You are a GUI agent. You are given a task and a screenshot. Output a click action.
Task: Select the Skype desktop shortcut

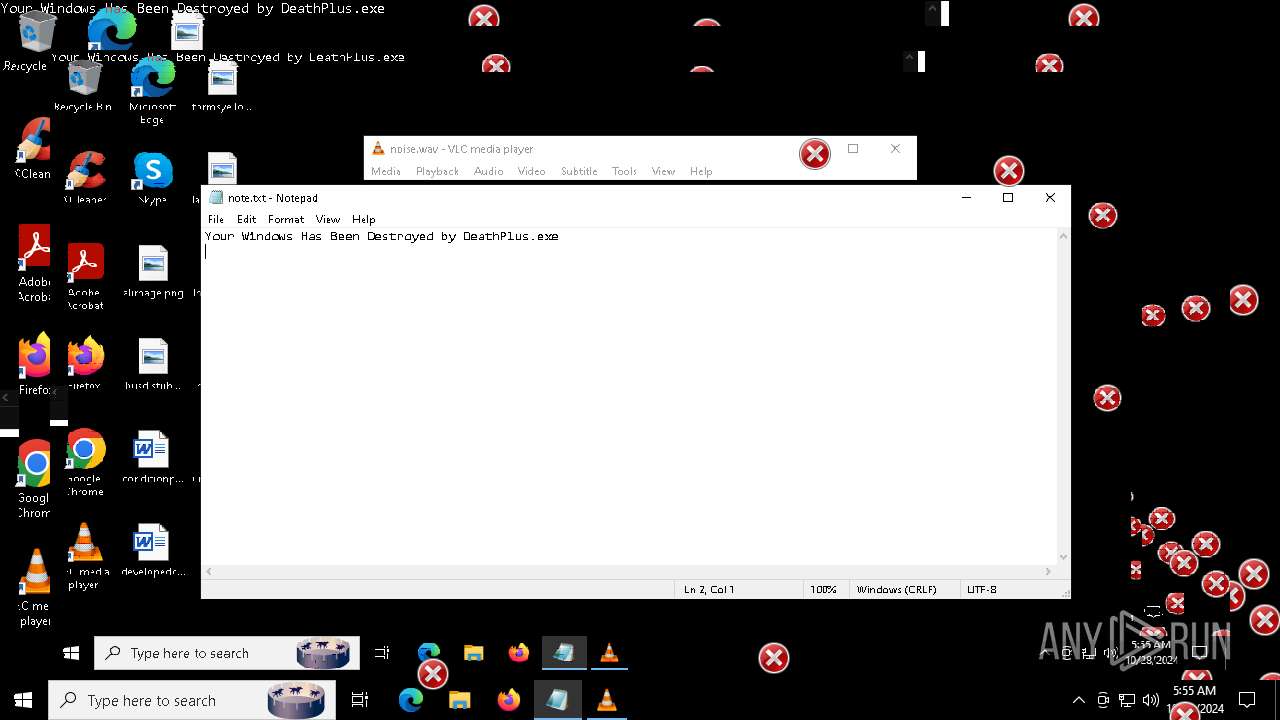(x=152, y=179)
